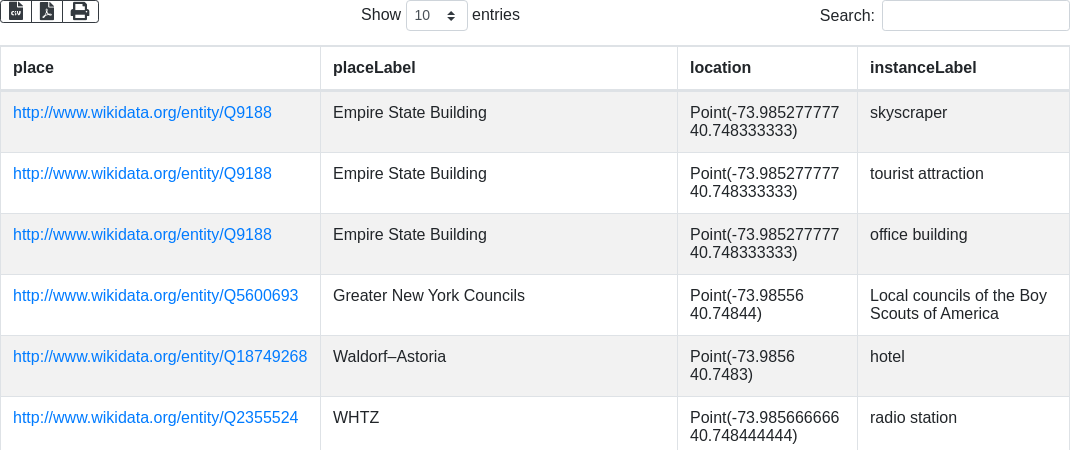Viewport: 1070px width, 450px height.
Task: Open the Show entries count dropdown
Action: 437,16
